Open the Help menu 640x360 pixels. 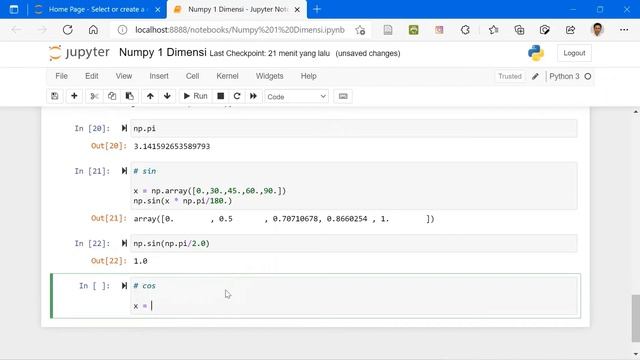[x=309, y=76]
